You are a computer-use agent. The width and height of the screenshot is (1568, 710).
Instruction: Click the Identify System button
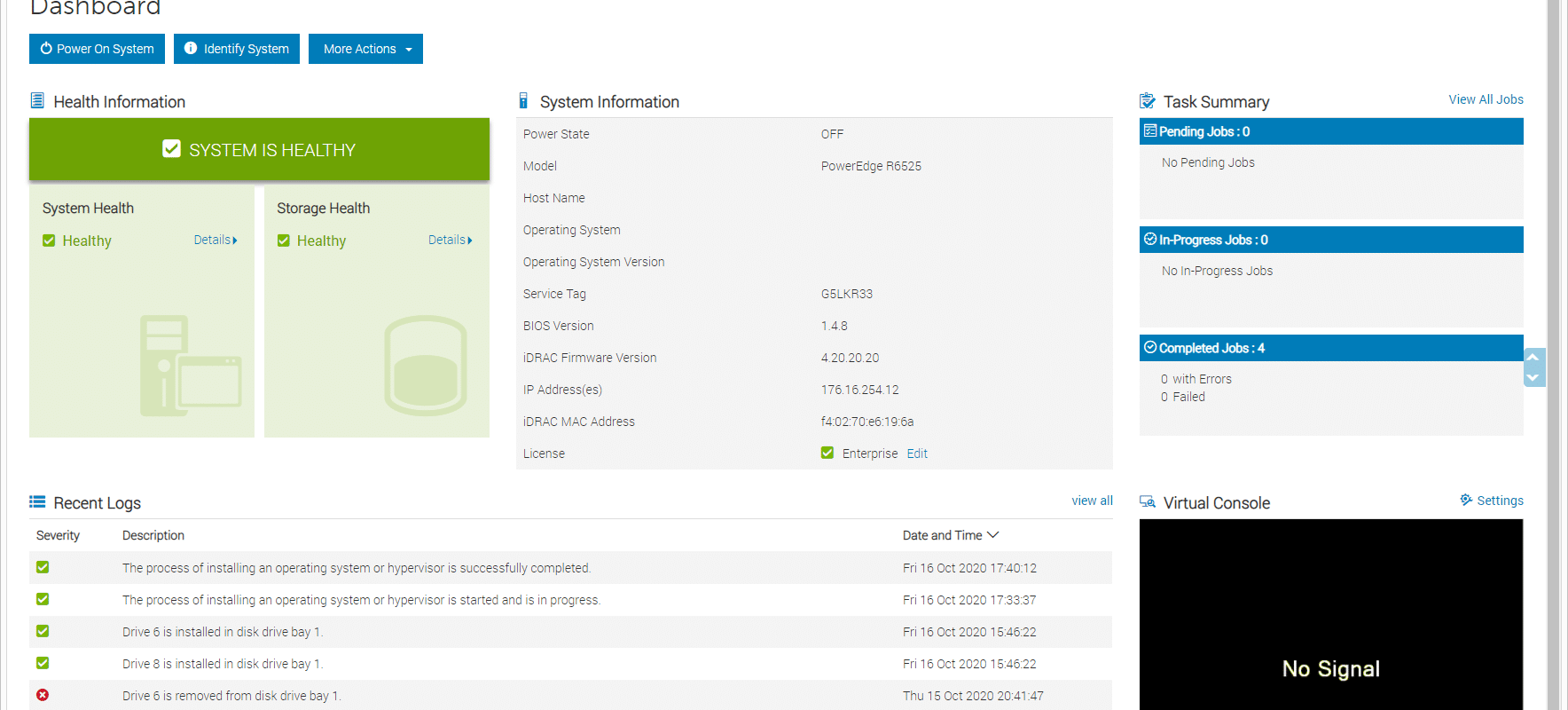(237, 49)
